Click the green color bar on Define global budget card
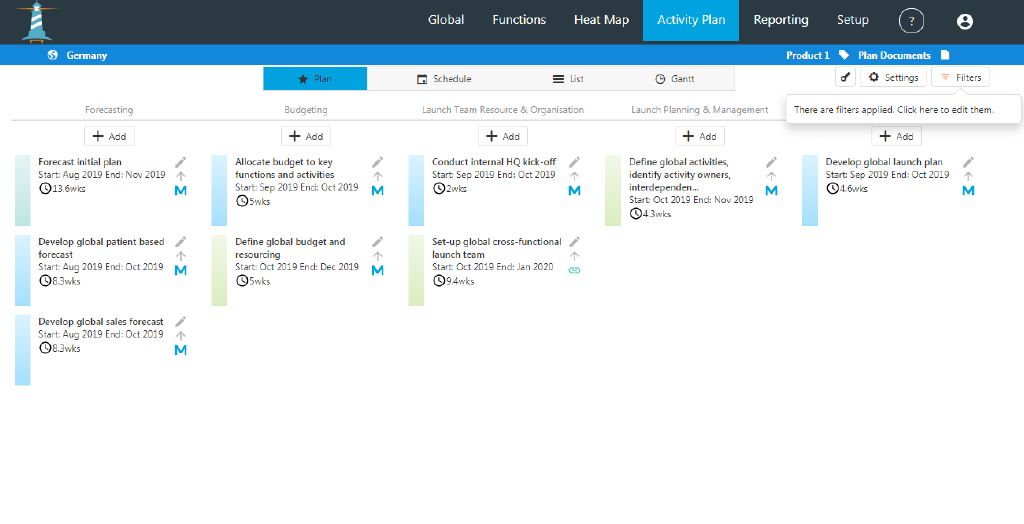 [219, 270]
